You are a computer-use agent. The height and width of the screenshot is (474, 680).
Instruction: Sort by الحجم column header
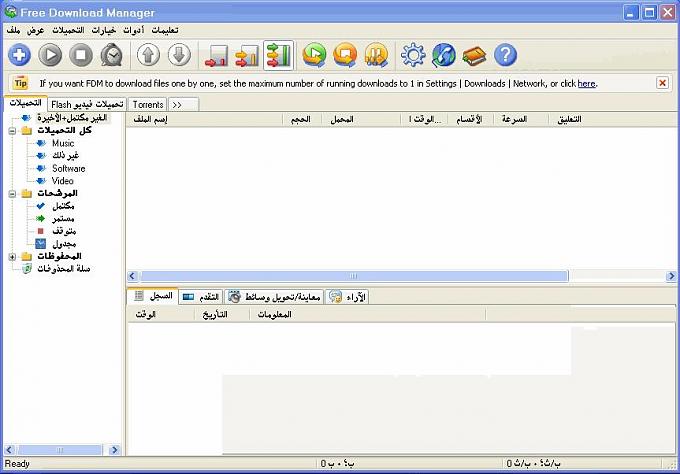click(x=302, y=119)
